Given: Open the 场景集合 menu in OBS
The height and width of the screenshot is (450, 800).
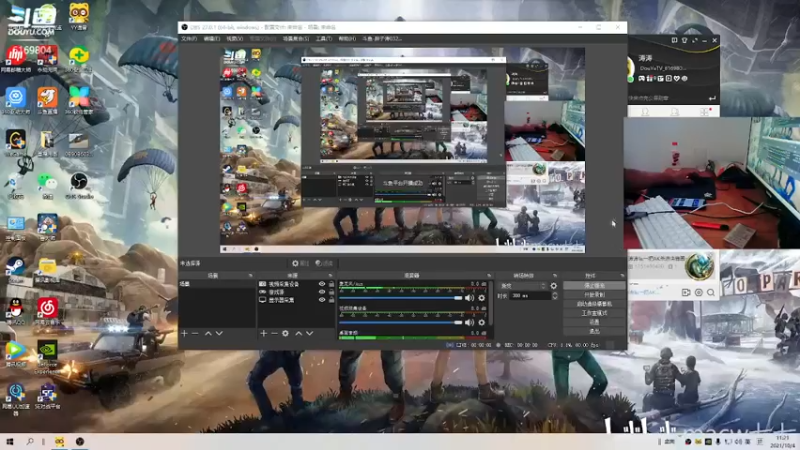Looking at the screenshot, I should [295, 39].
